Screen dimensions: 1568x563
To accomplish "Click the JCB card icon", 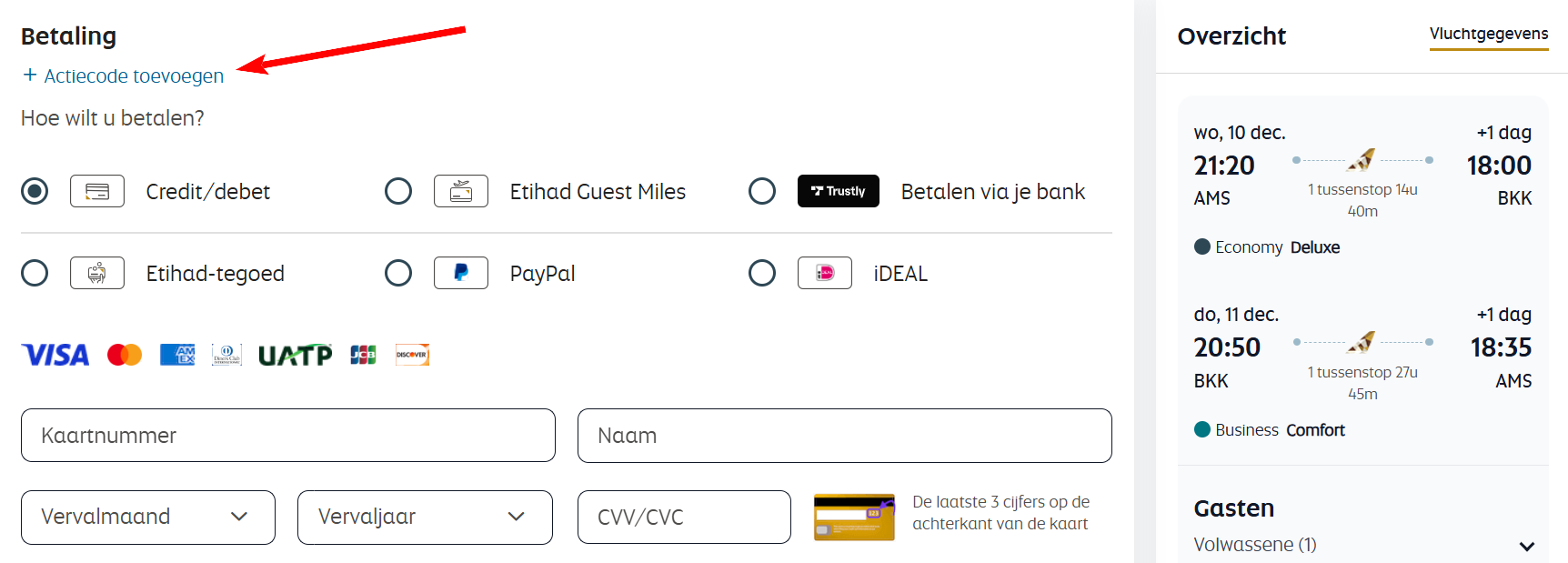I will coord(362,355).
